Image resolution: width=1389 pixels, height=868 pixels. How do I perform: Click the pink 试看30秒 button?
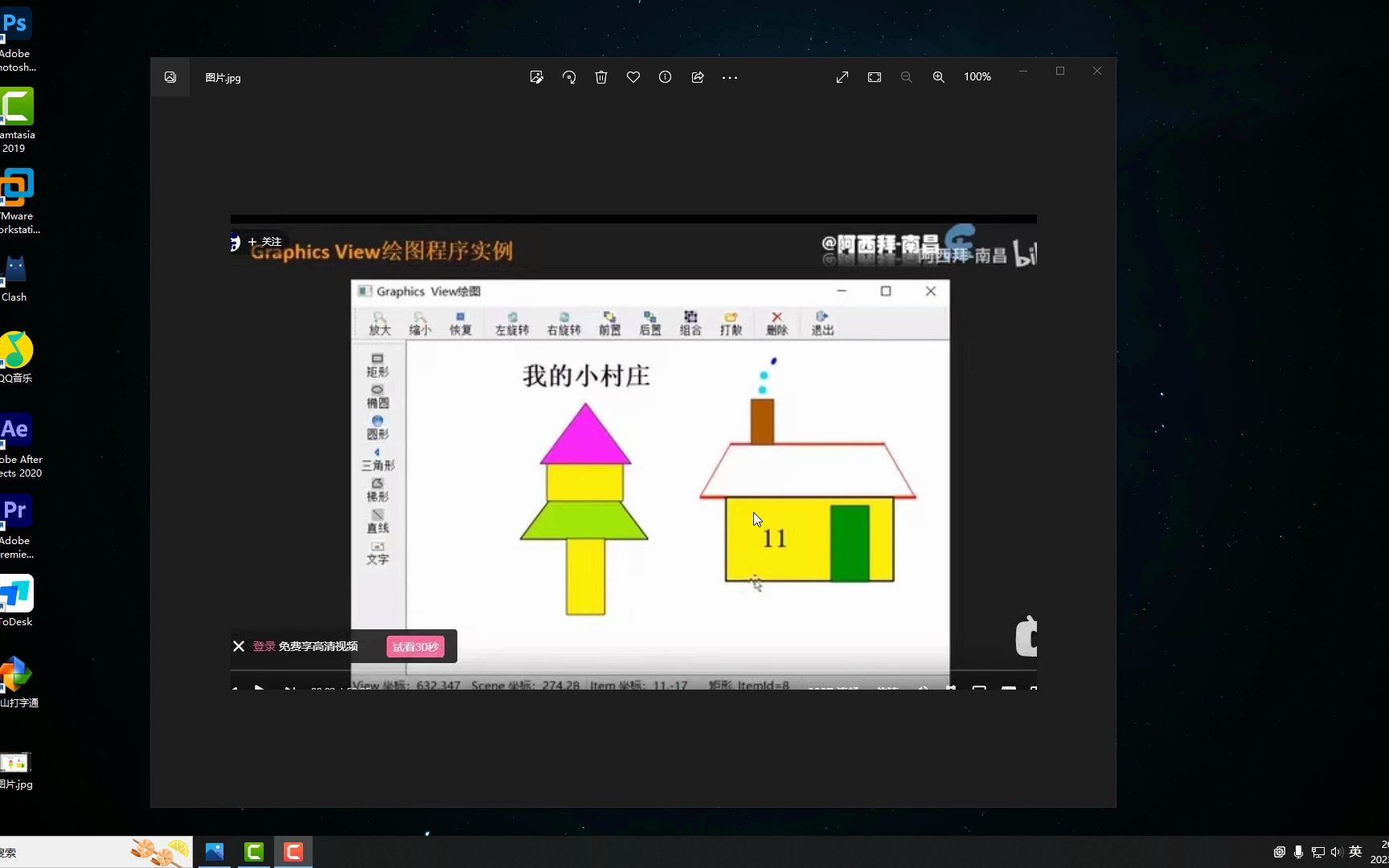click(x=416, y=646)
